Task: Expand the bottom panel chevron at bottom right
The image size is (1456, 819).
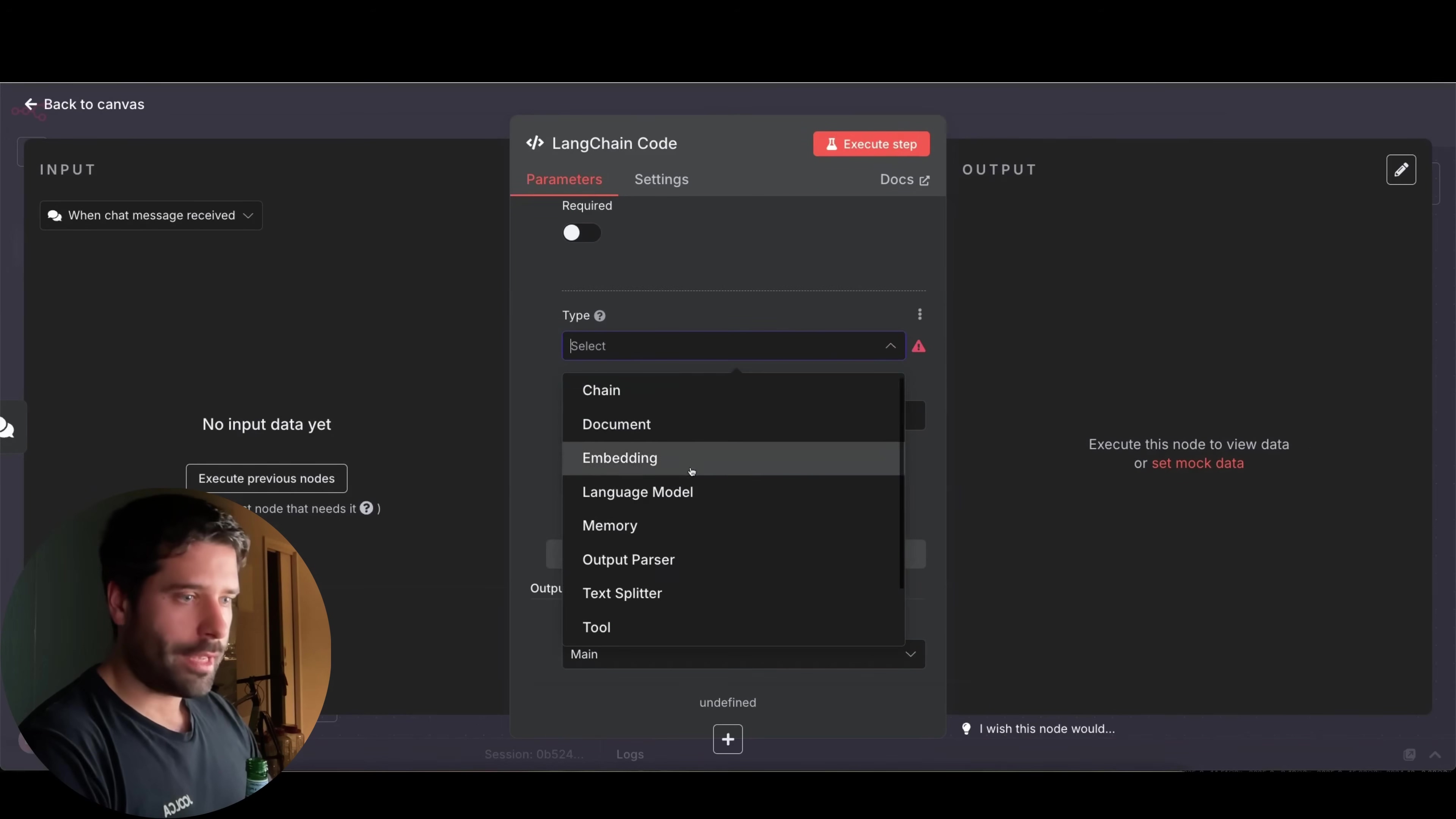Action: pos(1434,755)
